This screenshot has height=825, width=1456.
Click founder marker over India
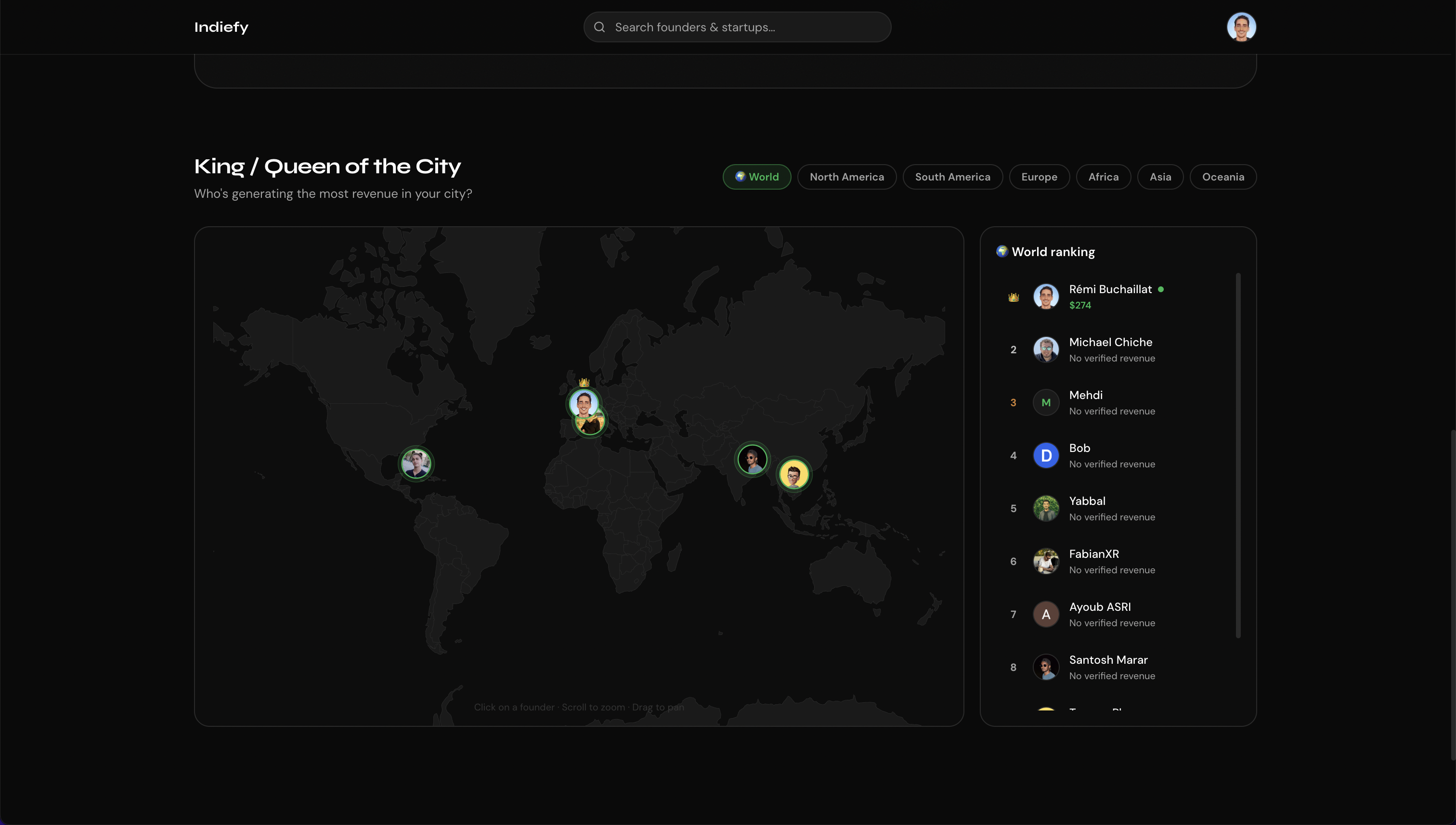(752, 459)
